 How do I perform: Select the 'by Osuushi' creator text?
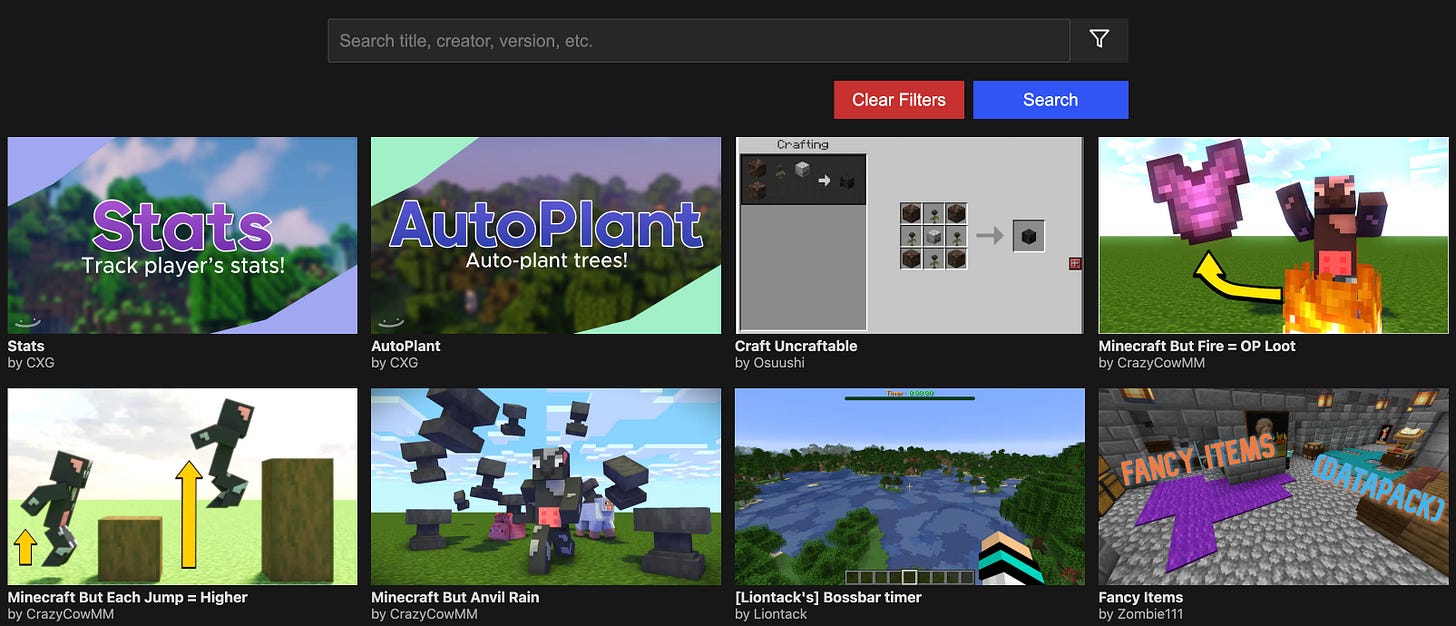[x=770, y=363]
